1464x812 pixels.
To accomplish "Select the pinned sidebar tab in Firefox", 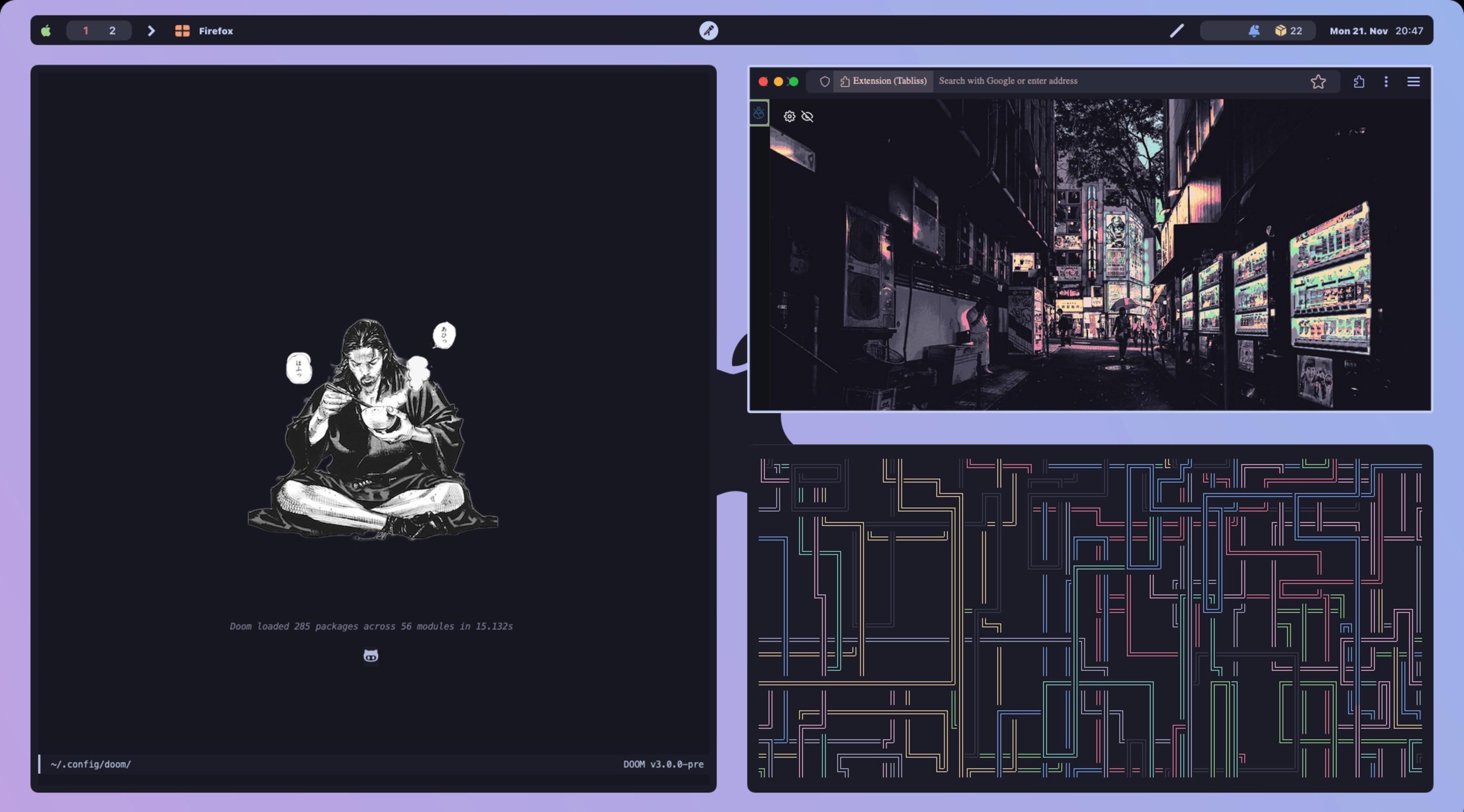I will [x=759, y=112].
